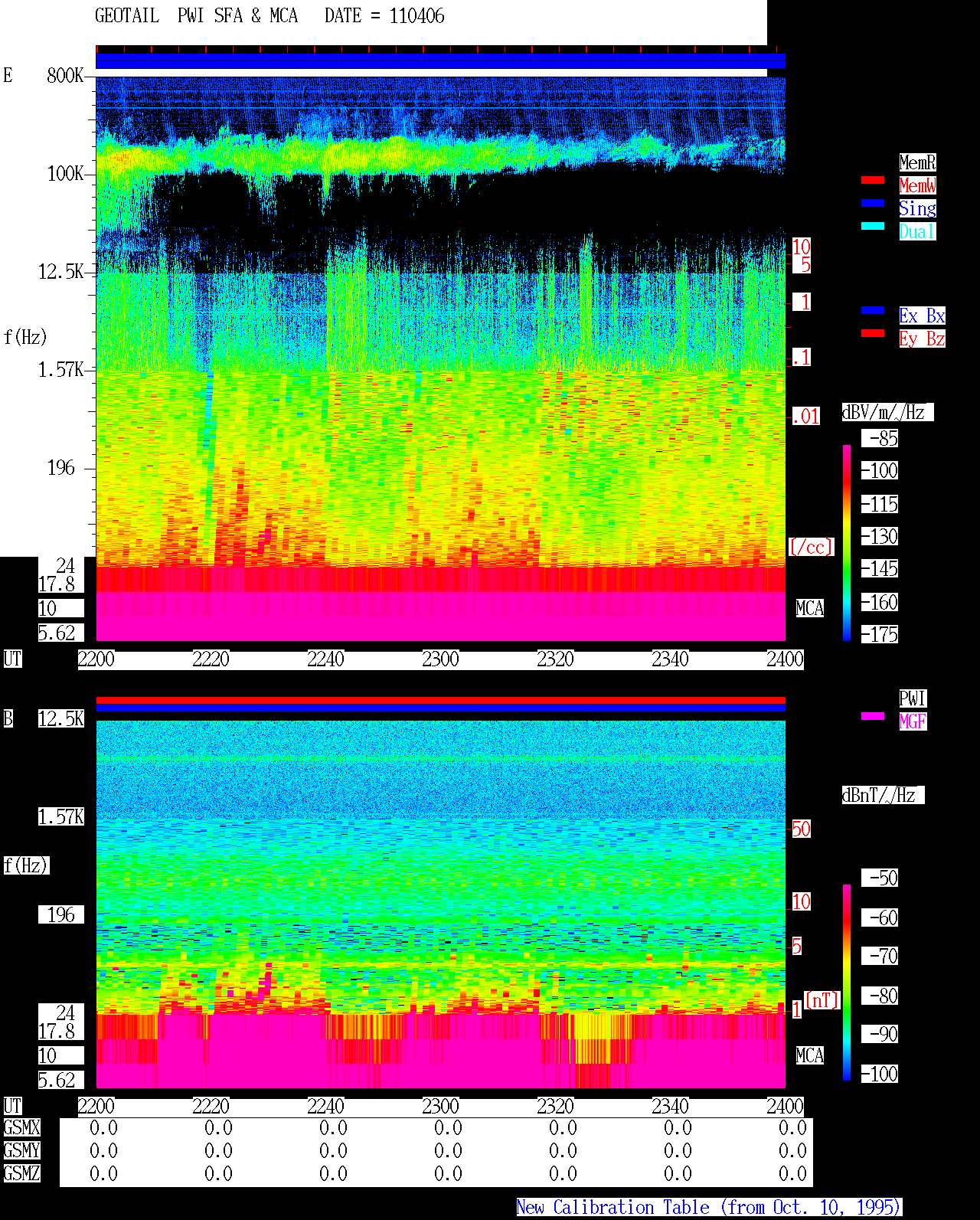Image resolution: width=980 pixels, height=1220 pixels.
Task: Click the magenta MGF legend swatch
Action: click(x=873, y=716)
